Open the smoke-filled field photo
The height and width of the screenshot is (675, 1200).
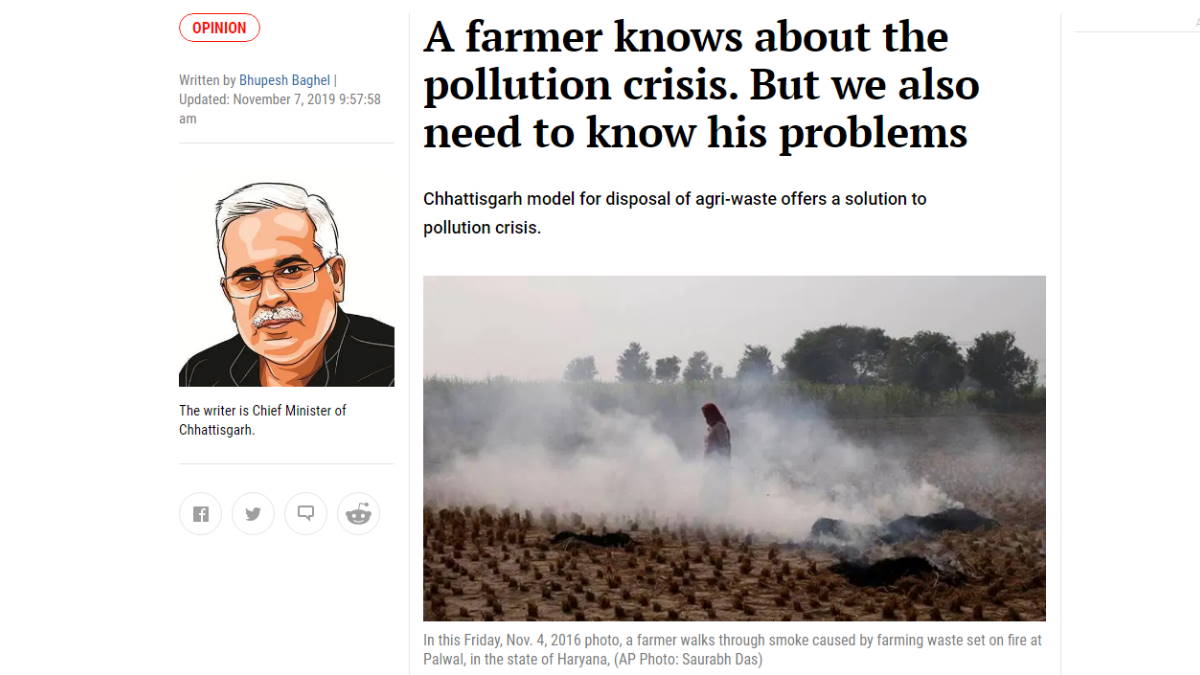[734, 448]
